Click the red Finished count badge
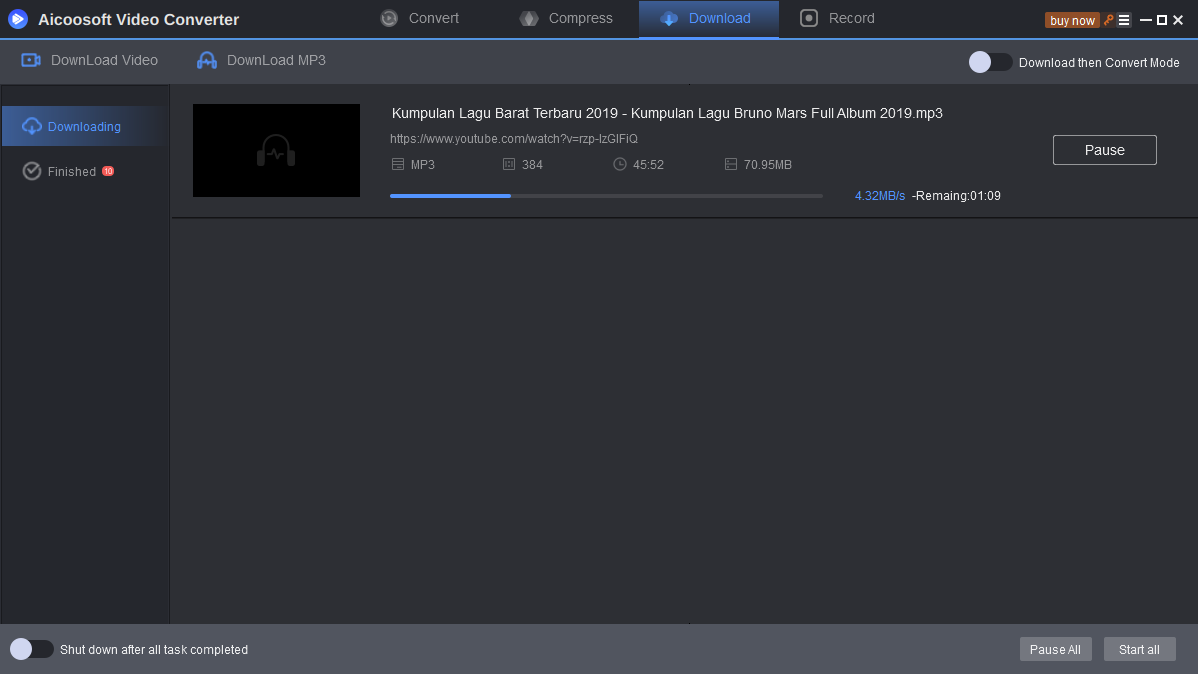The width and height of the screenshot is (1198, 674). pos(108,171)
